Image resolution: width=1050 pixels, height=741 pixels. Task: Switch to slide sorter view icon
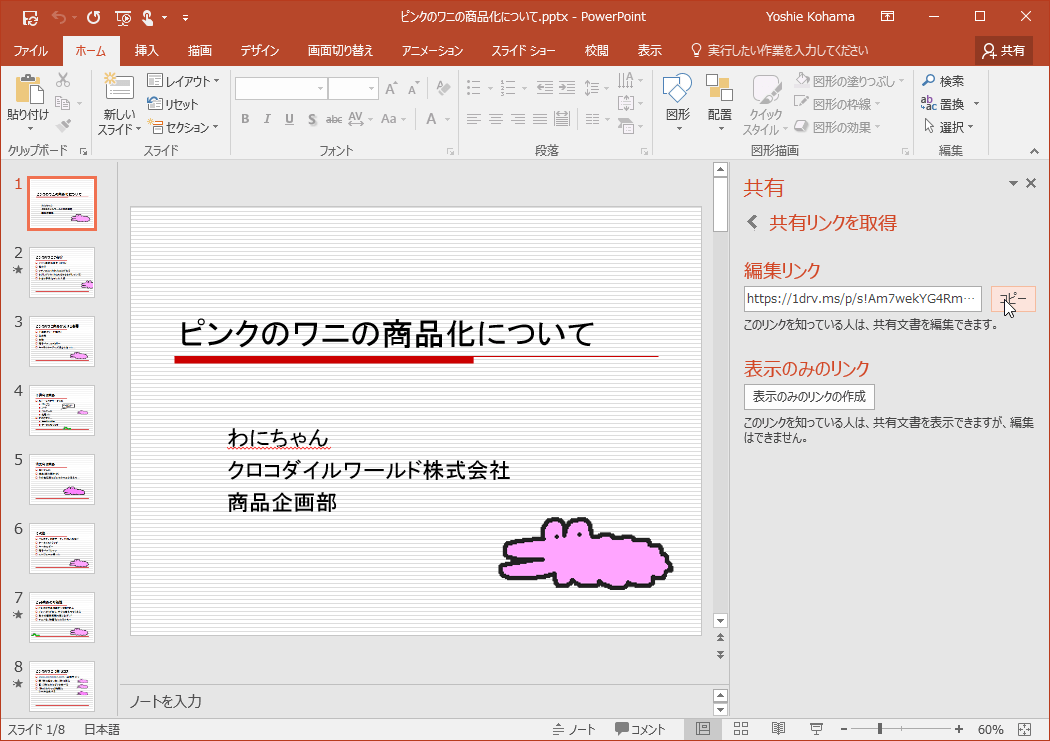(741, 729)
